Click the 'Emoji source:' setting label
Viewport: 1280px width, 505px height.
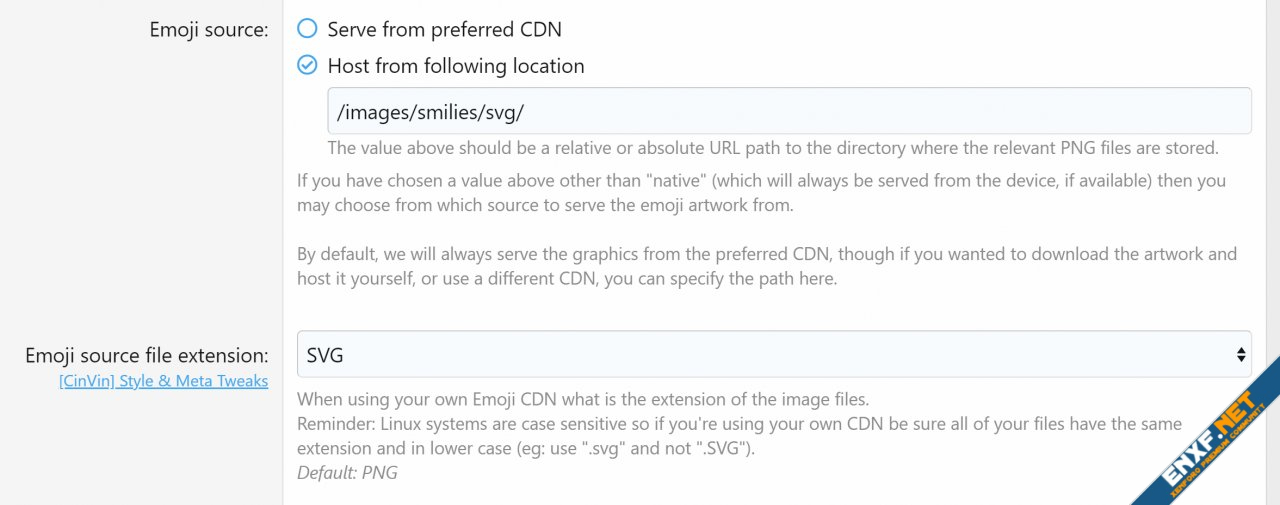click(209, 30)
